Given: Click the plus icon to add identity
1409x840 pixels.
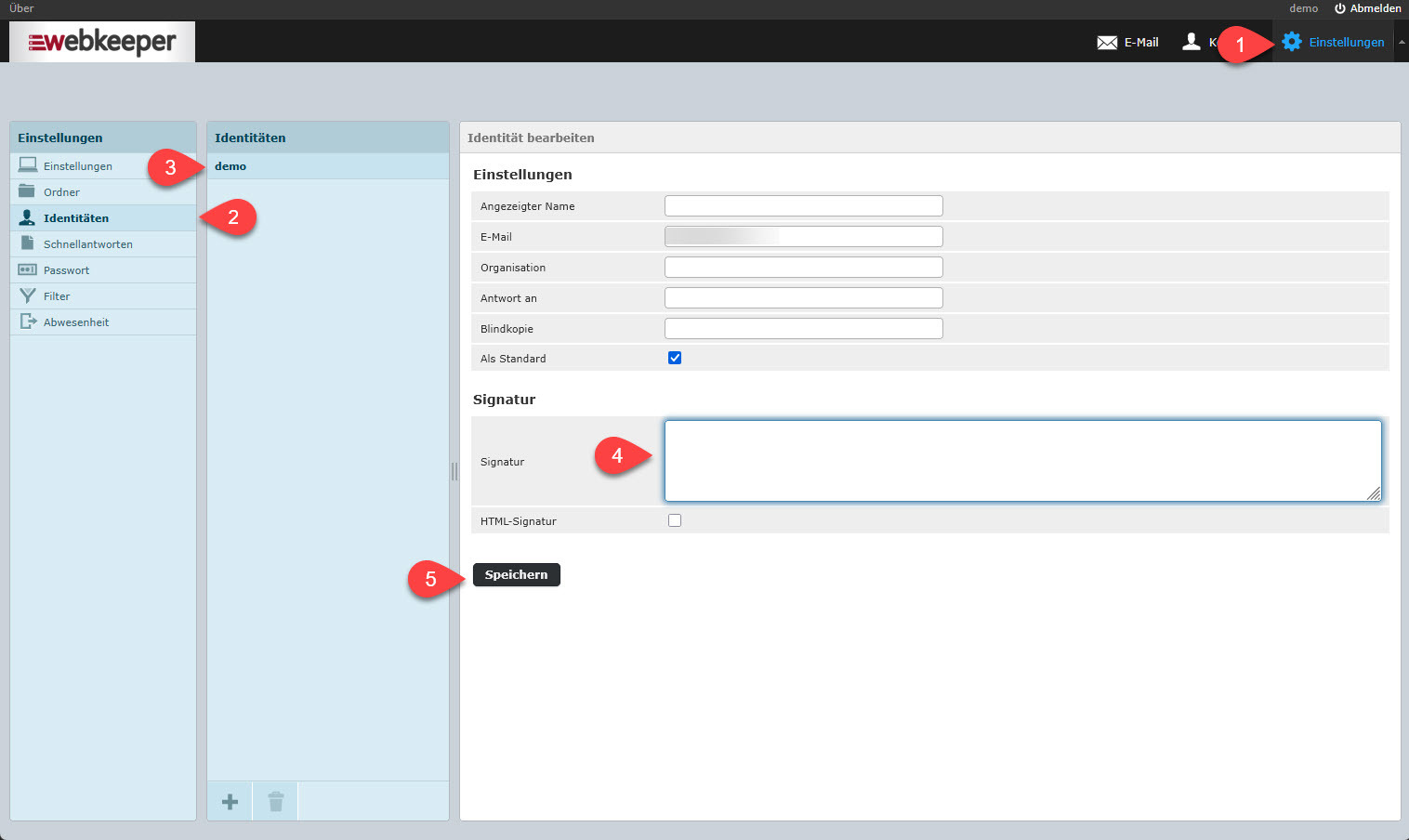Looking at the screenshot, I should coord(230,802).
